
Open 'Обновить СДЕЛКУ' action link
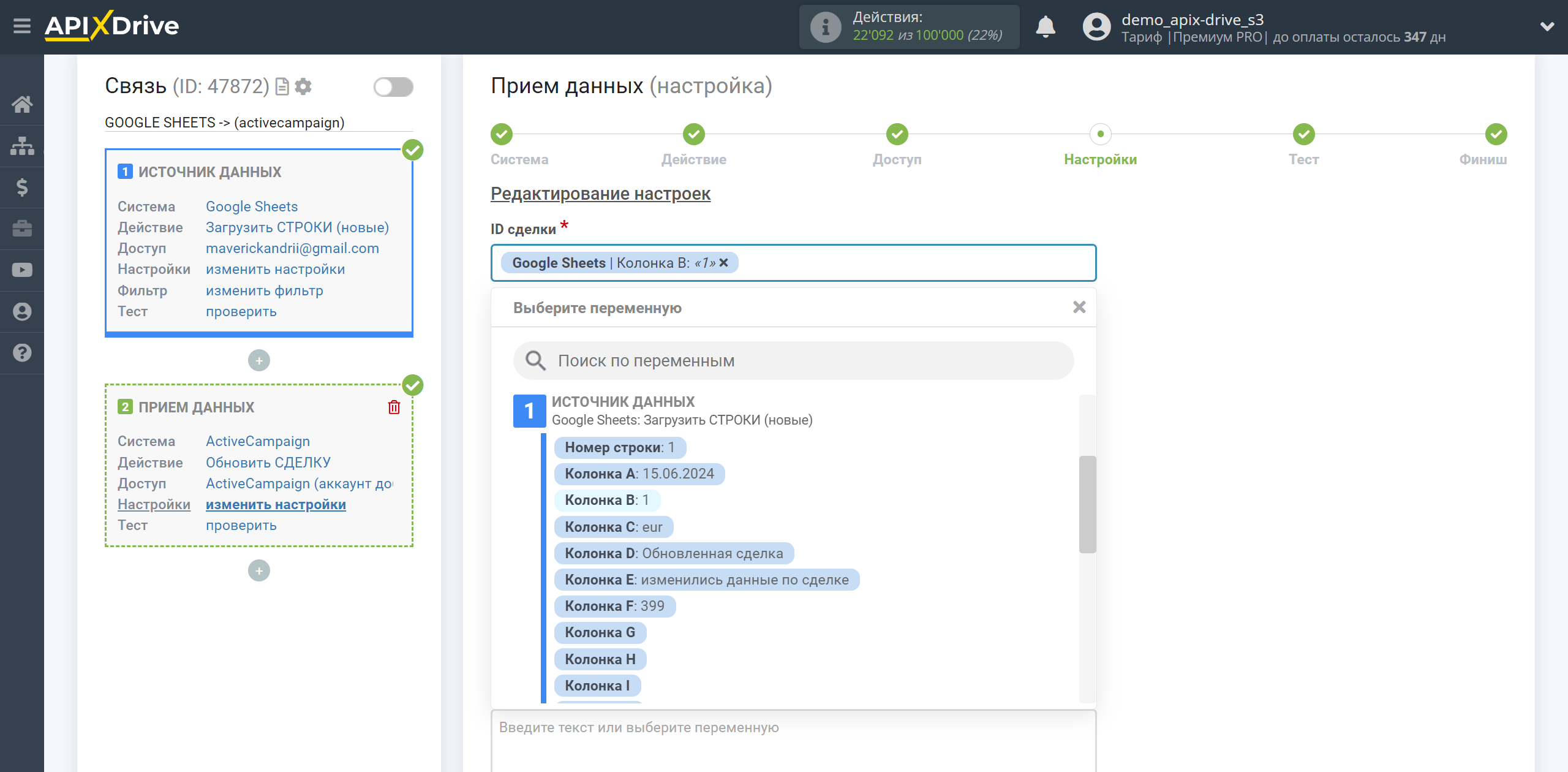point(268,463)
